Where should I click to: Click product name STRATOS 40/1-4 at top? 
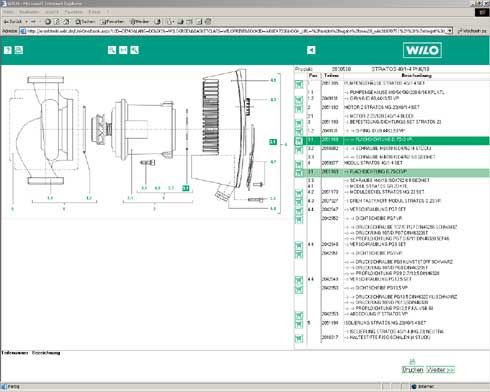click(x=400, y=69)
